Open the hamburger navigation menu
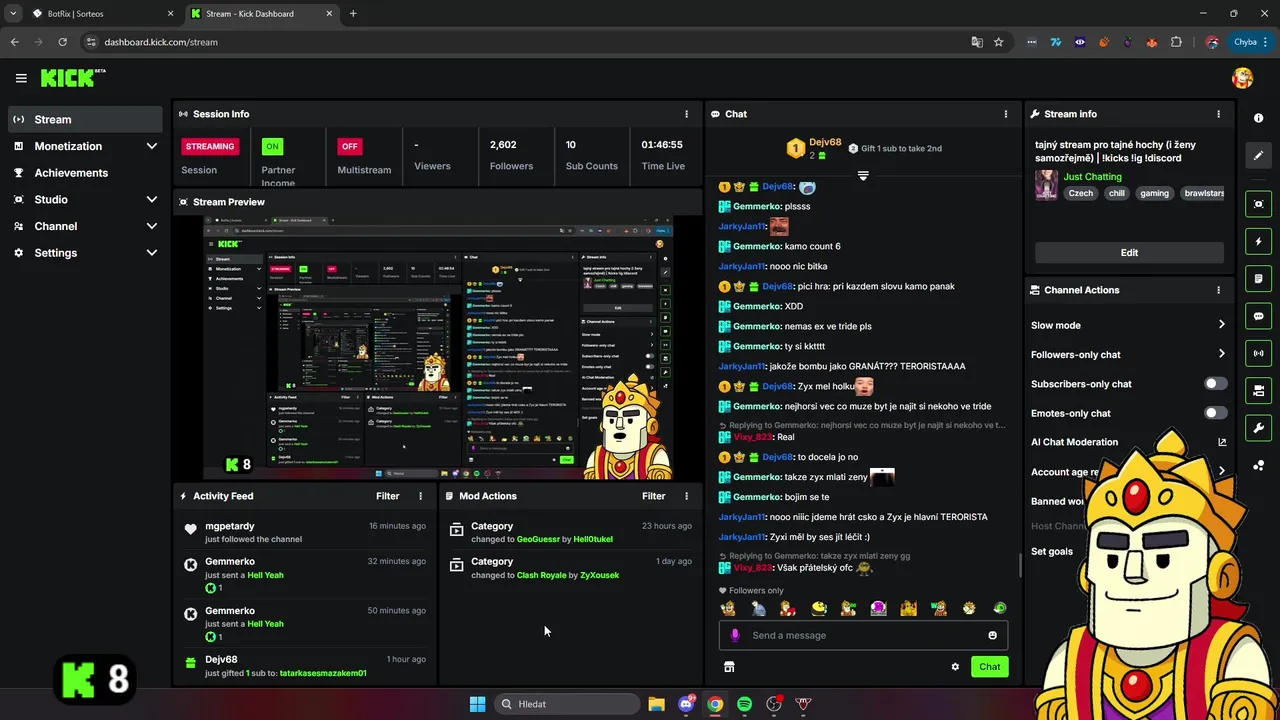Viewport: 1280px width, 720px height. (x=20, y=78)
